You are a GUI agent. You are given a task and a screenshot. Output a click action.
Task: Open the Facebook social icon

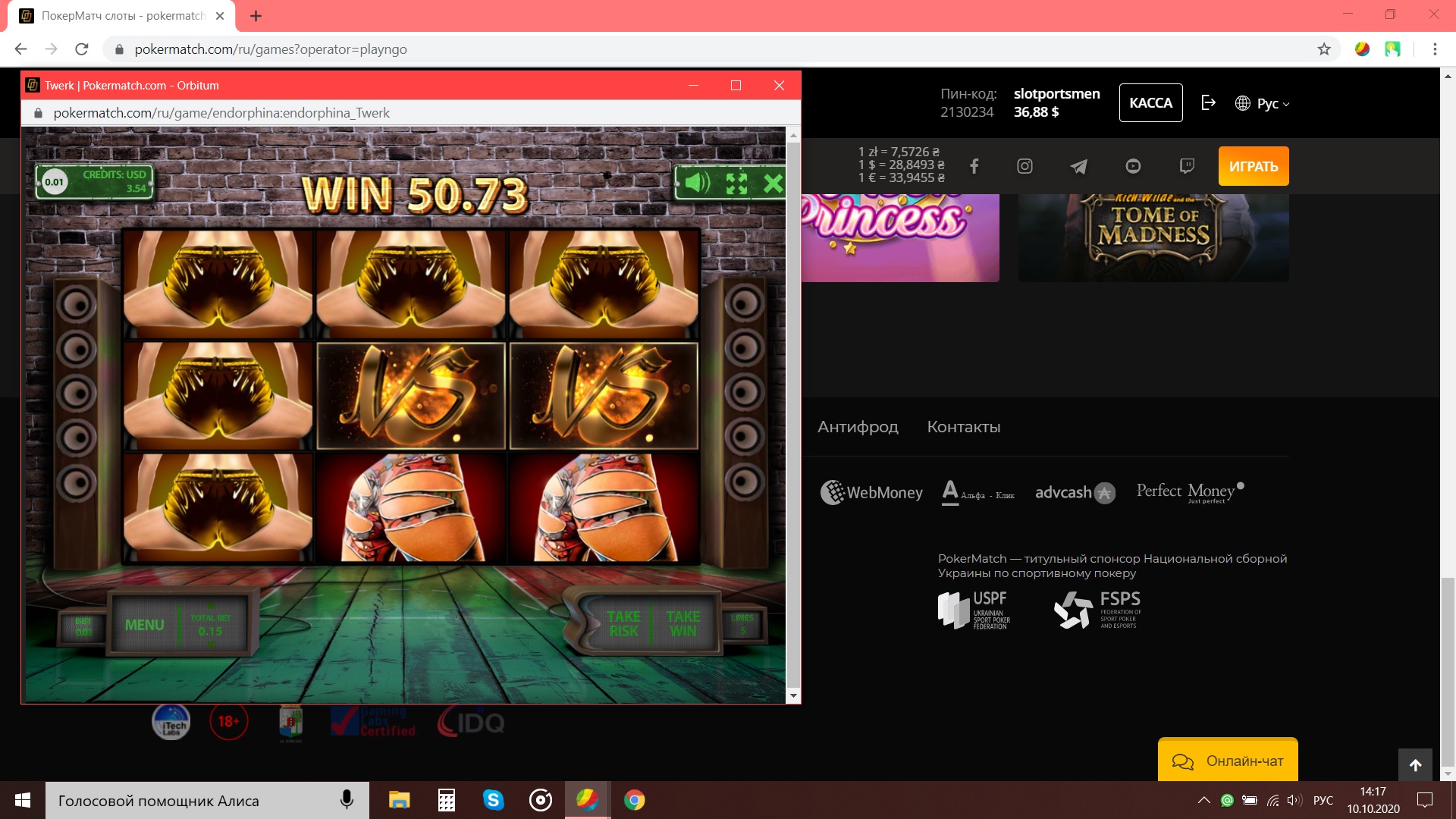(x=974, y=166)
